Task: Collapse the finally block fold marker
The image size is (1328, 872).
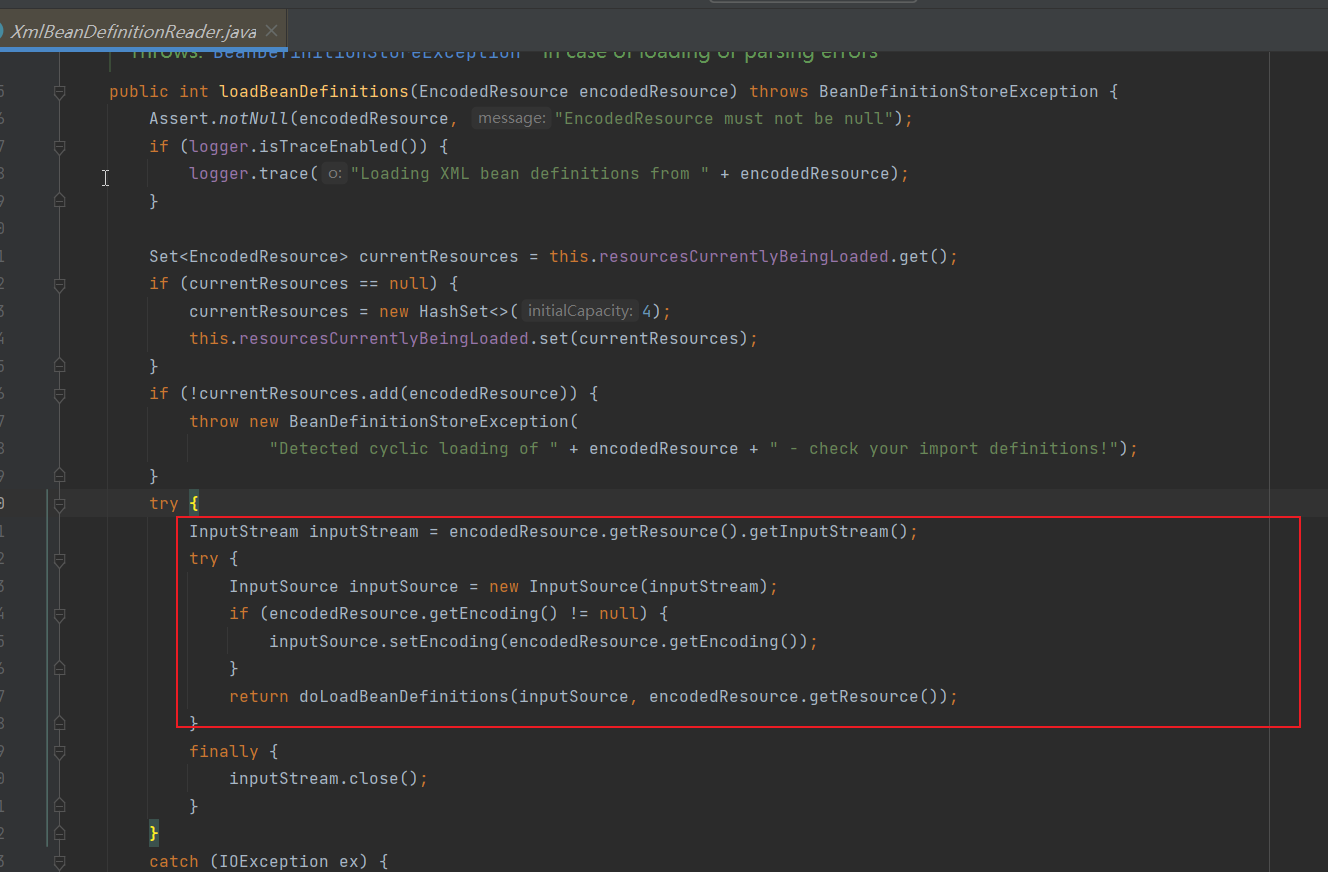Action: tap(59, 752)
